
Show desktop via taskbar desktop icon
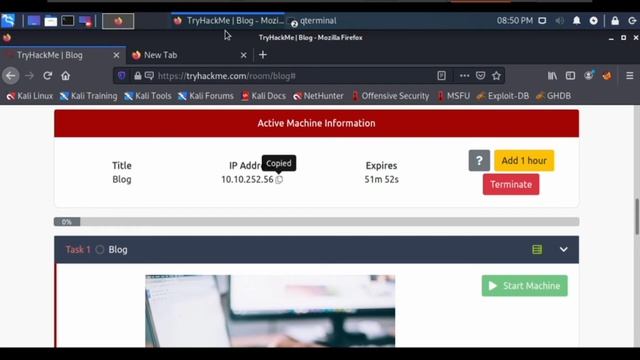(33, 21)
